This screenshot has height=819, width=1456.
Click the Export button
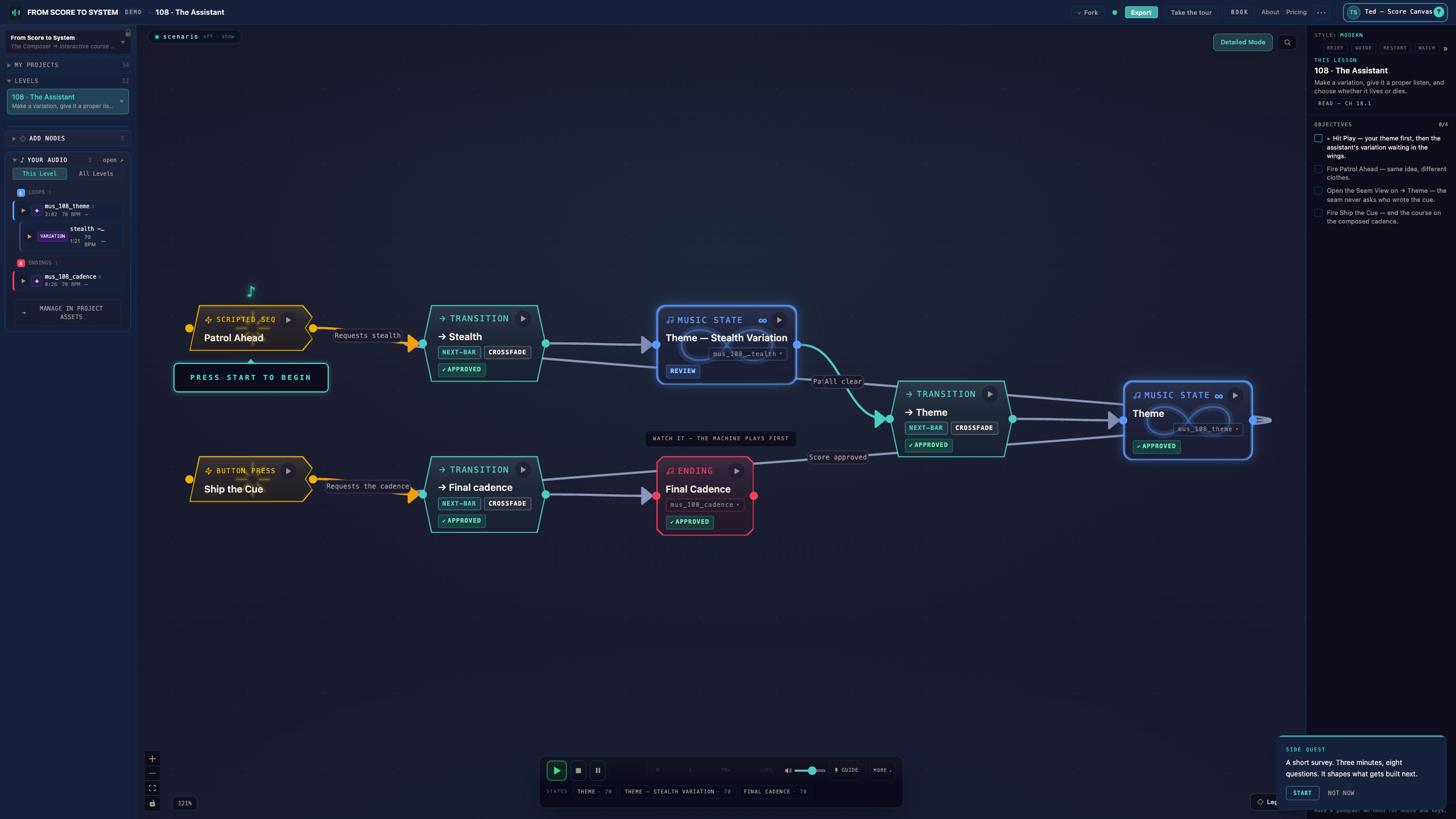[x=1141, y=13]
